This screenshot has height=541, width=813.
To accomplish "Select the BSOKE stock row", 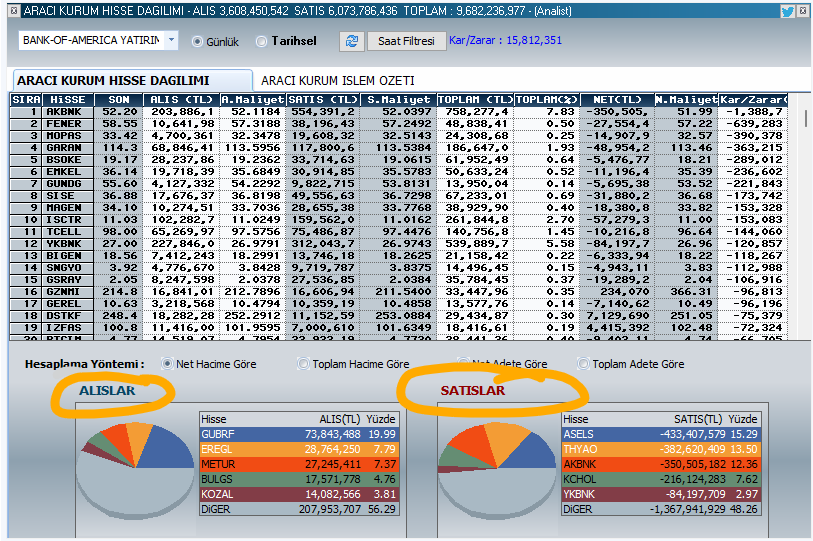I will click(x=399, y=159).
